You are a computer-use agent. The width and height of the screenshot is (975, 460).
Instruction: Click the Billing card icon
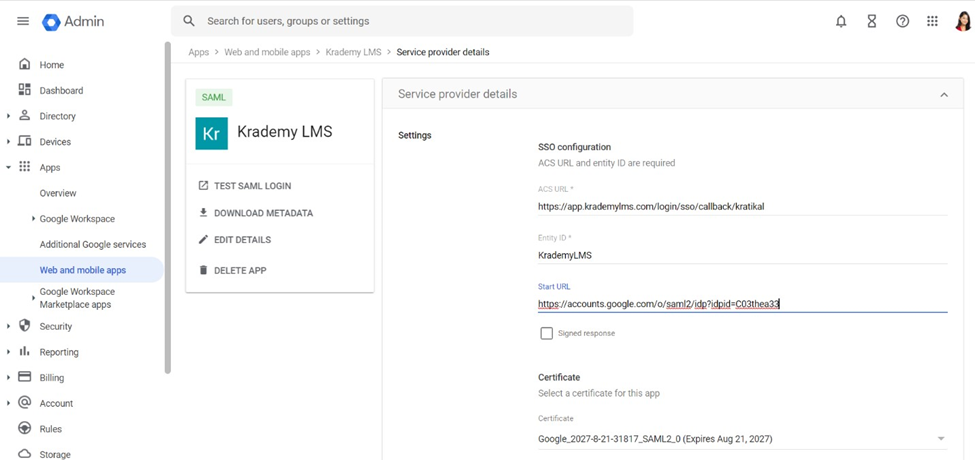tap(25, 377)
